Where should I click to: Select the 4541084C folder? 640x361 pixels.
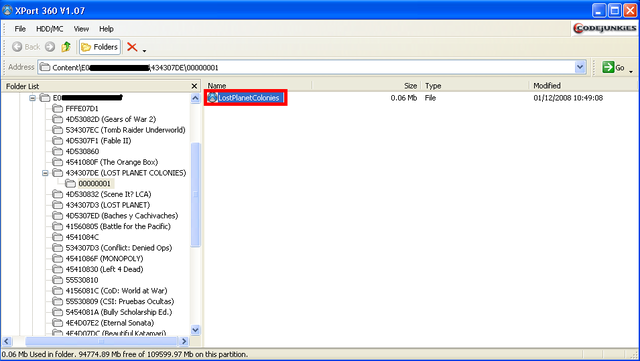[82, 237]
